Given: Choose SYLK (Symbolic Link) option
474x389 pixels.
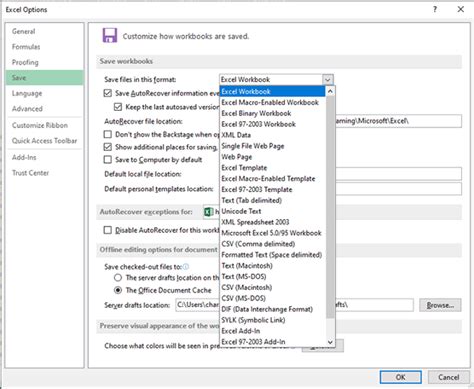Looking at the screenshot, I should (x=272, y=320).
